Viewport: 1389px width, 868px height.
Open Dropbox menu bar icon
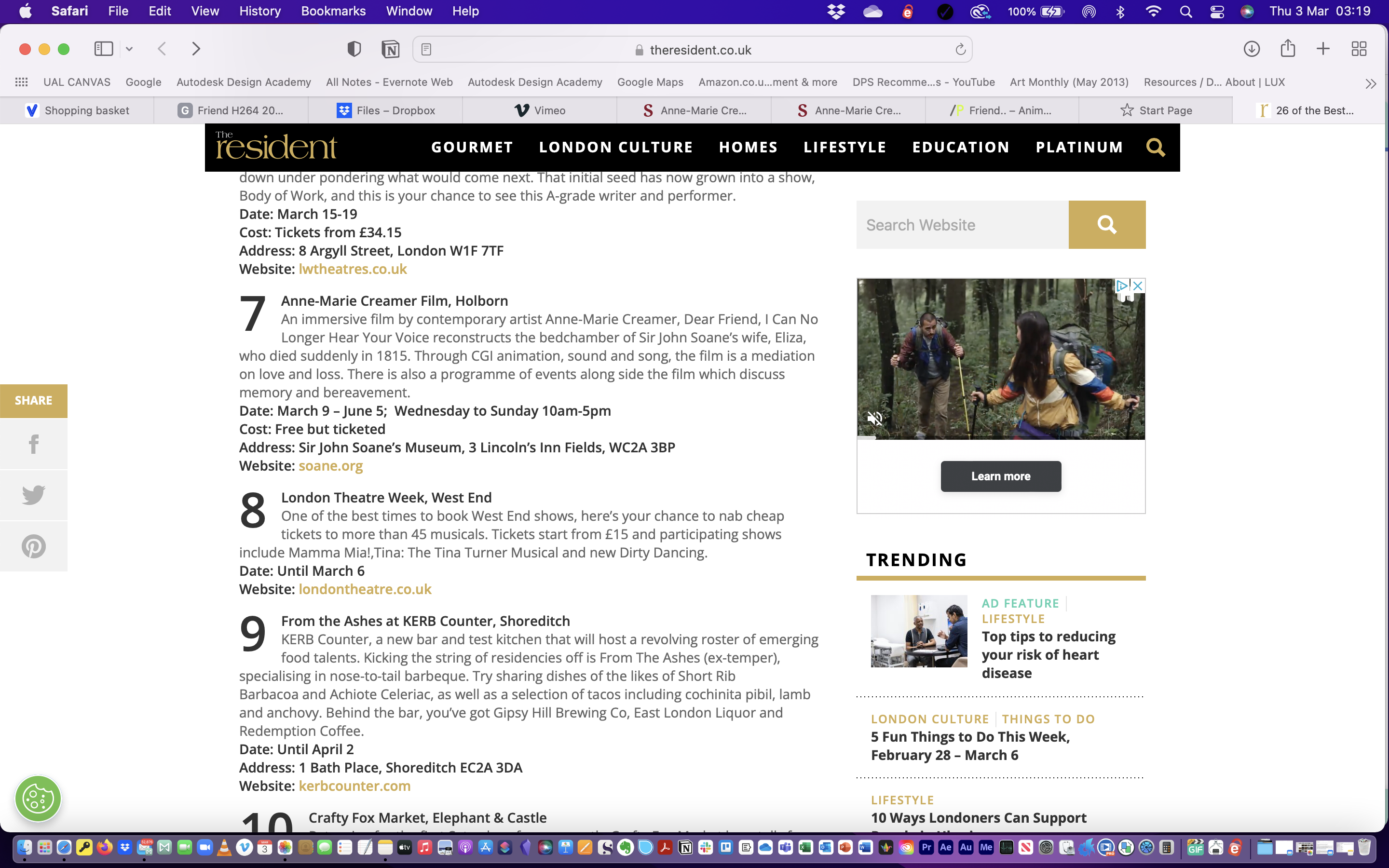(836, 11)
